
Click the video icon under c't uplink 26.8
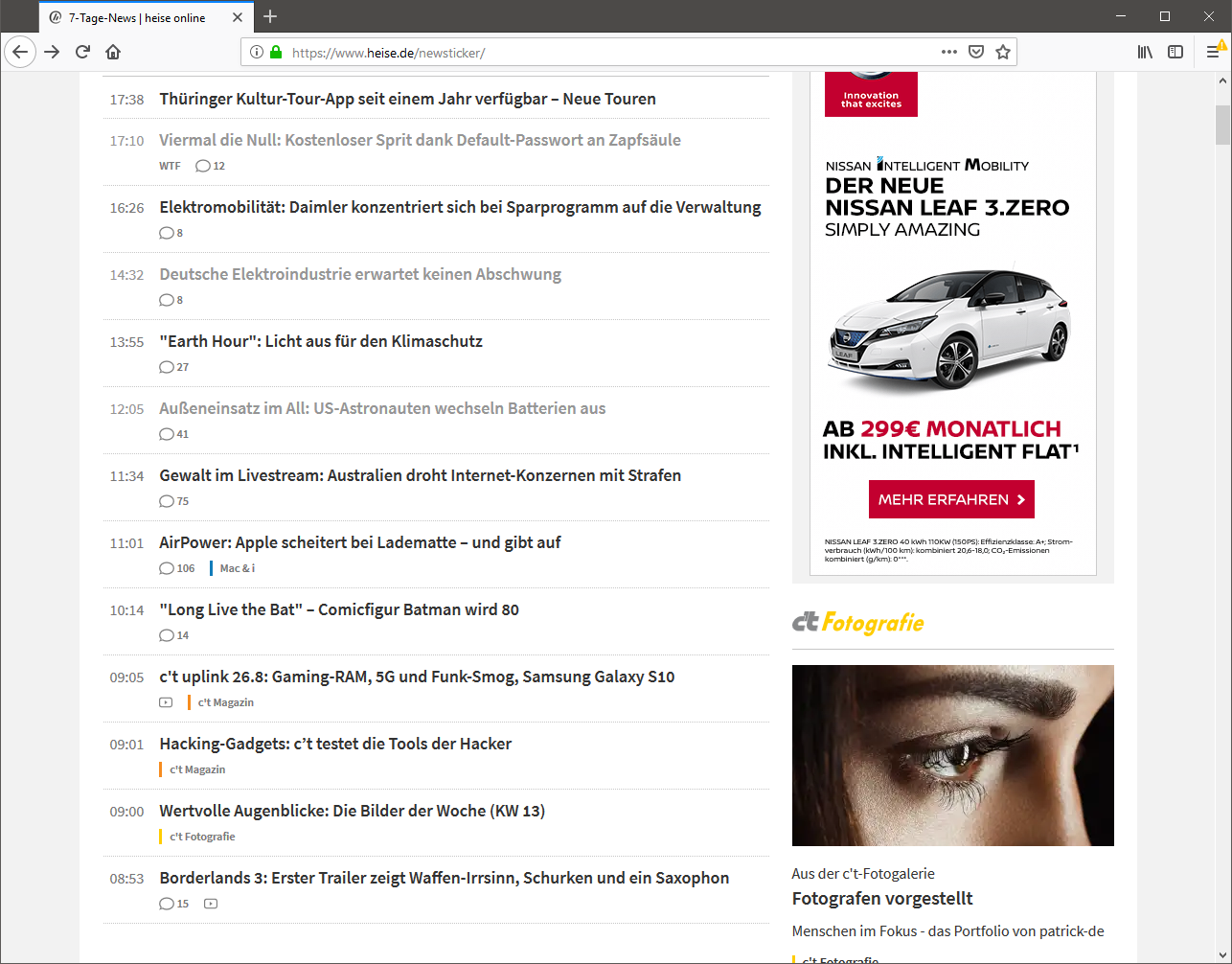[166, 702]
